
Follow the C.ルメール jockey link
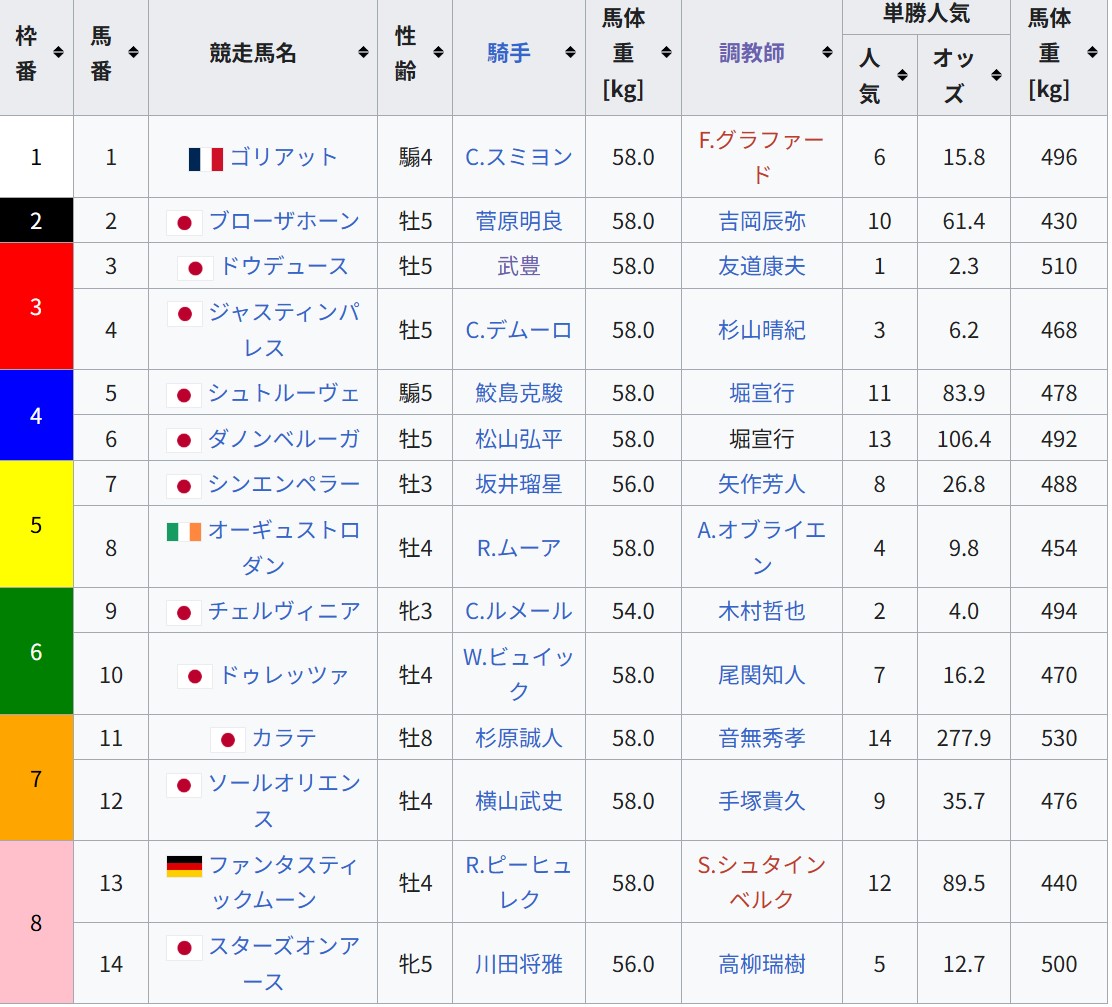(518, 611)
